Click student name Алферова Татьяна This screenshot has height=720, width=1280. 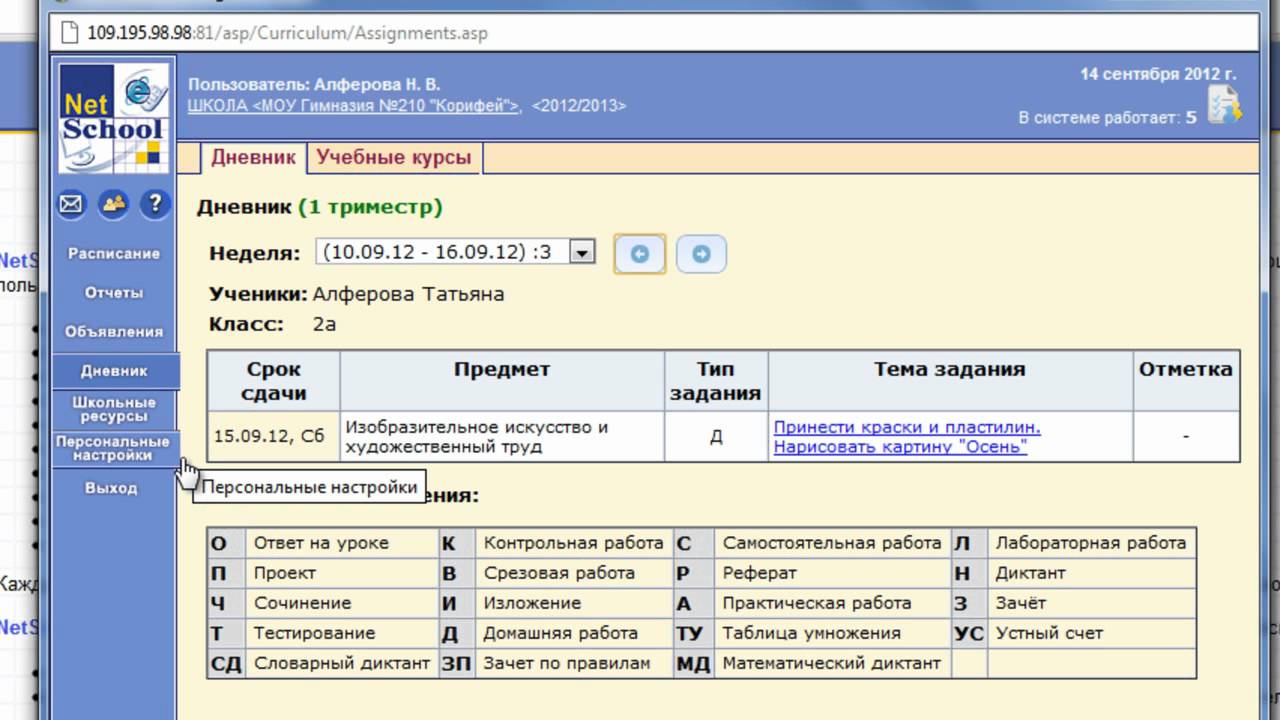click(408, 294)
